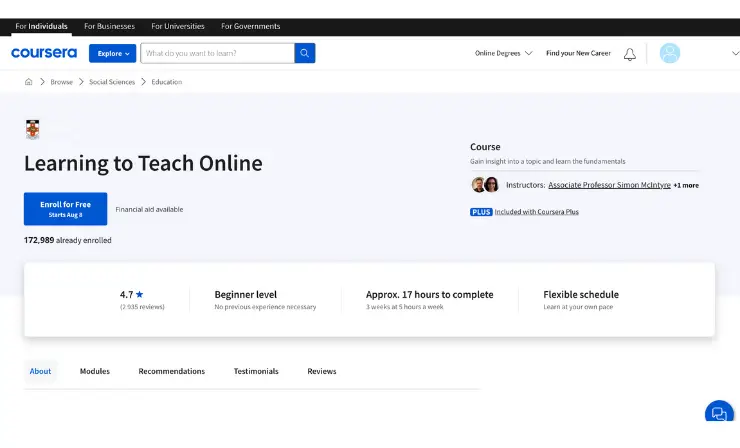The height and width of the screenshot is (448, 740).
Task: Switch to the Reviews tab
Action: coord(322,372)
